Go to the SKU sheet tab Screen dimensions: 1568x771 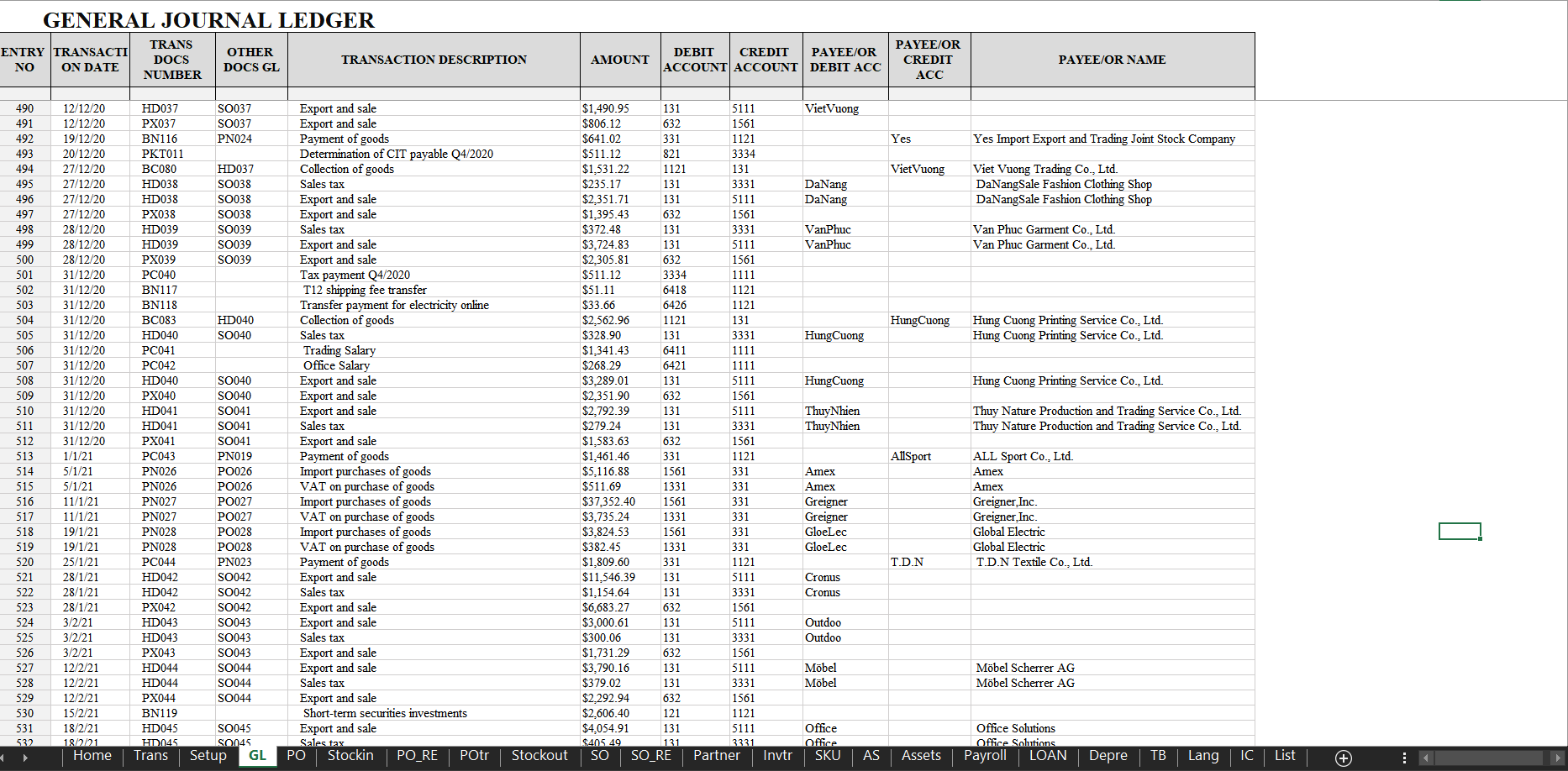point(828,755)
